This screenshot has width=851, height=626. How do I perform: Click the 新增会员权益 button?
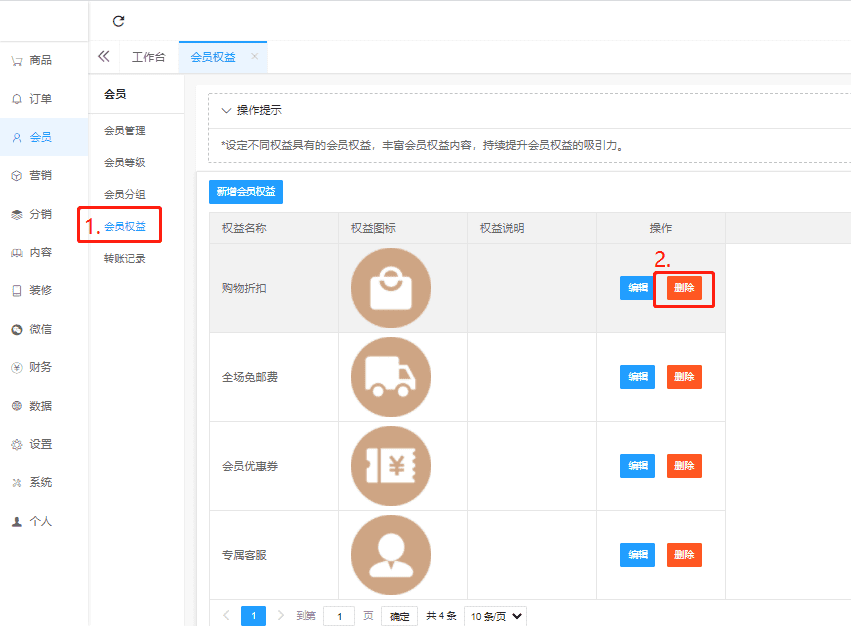click(x=246, y=191)
